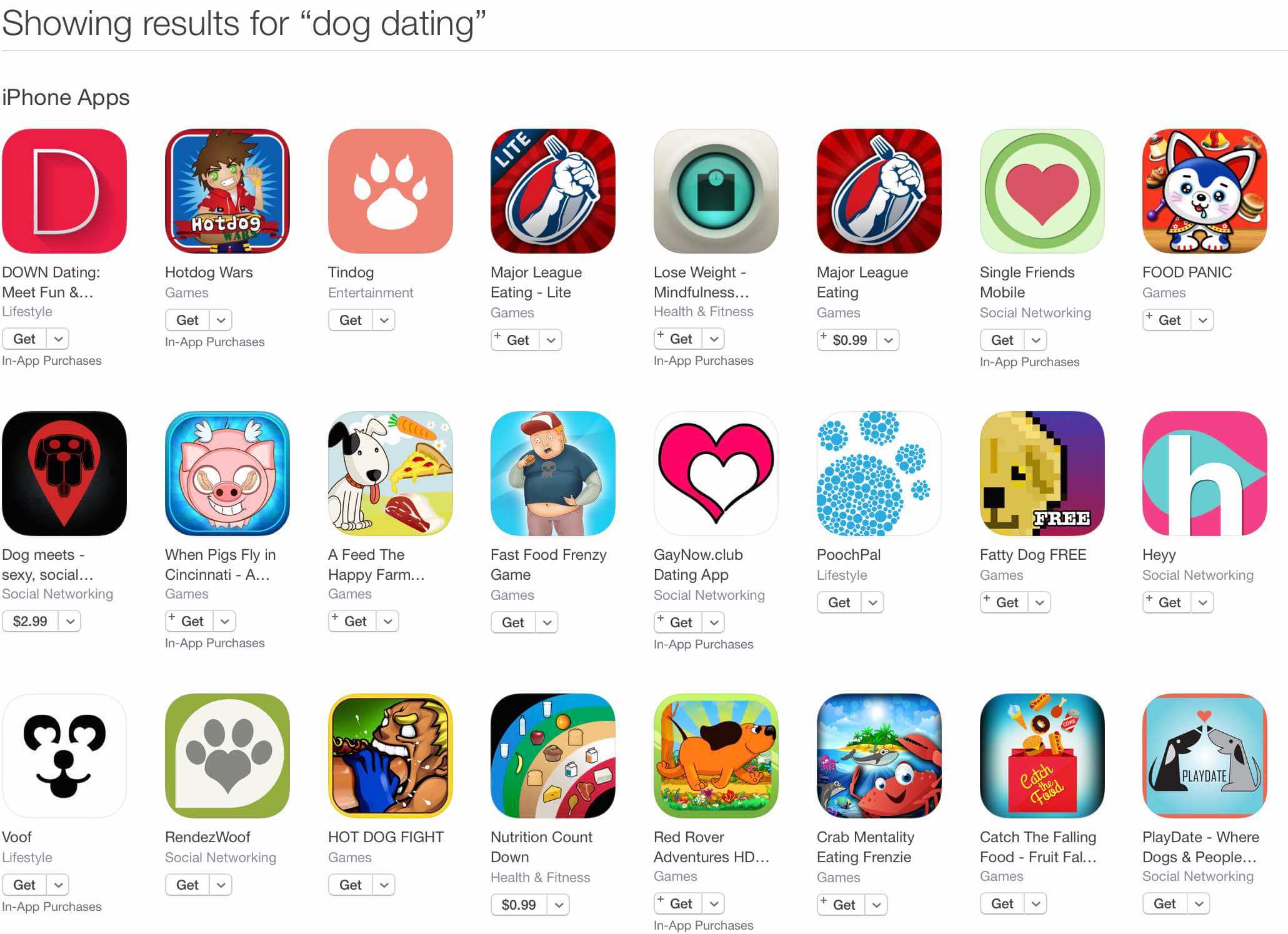This screenshot has width=1288, height=934.
Task: Expand the dropdown beside Major League Eating $0.99
Action: click(888, 340)
